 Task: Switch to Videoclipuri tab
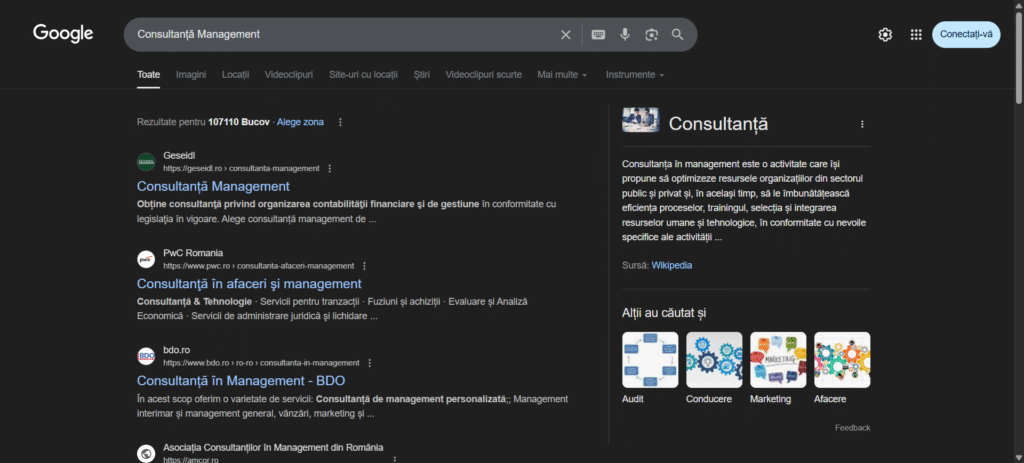[289, 74]
